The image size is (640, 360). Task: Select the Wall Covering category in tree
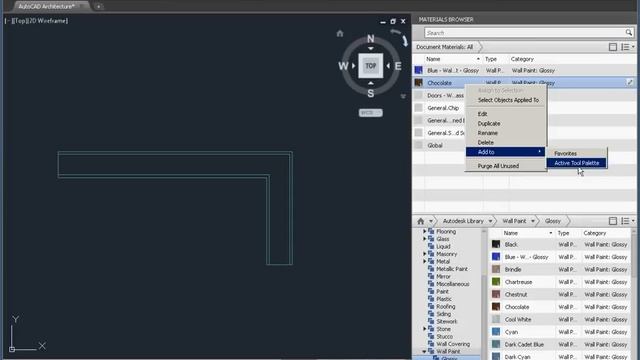[453, 344]
